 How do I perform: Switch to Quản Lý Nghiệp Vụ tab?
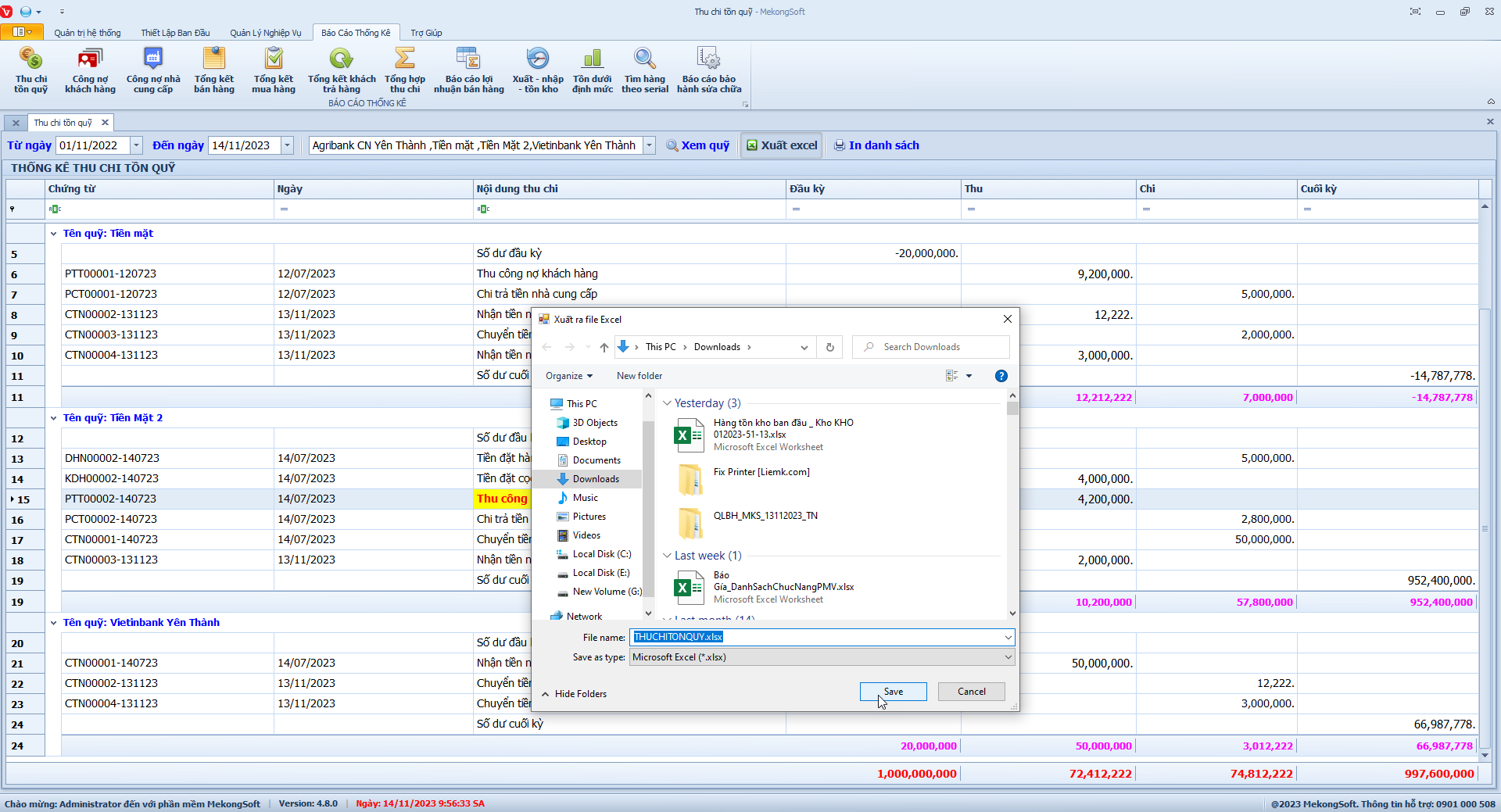point(265,33)
